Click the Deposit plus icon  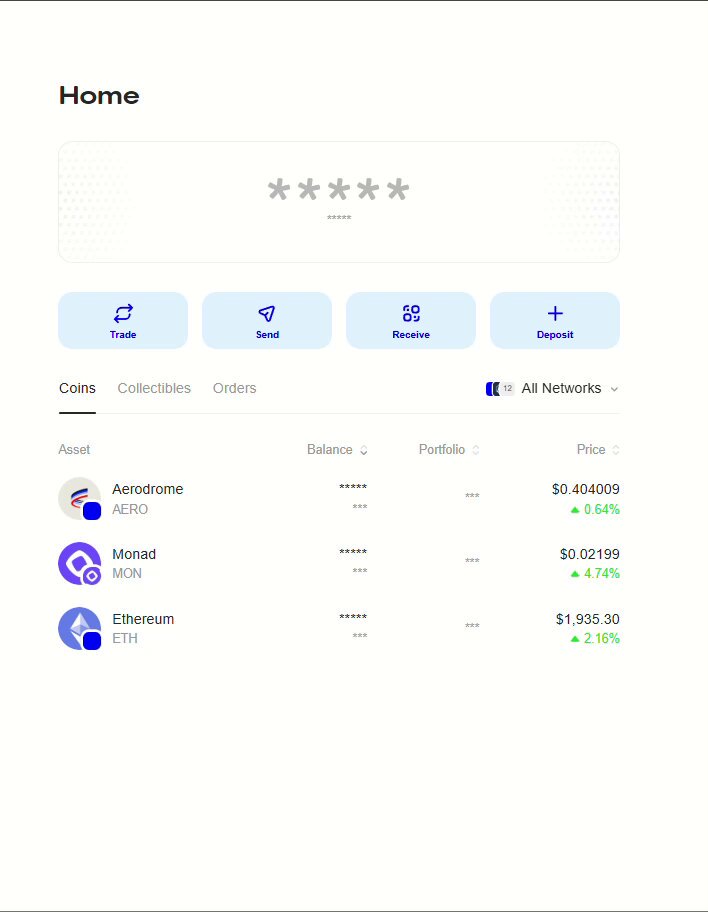point(555,314)
